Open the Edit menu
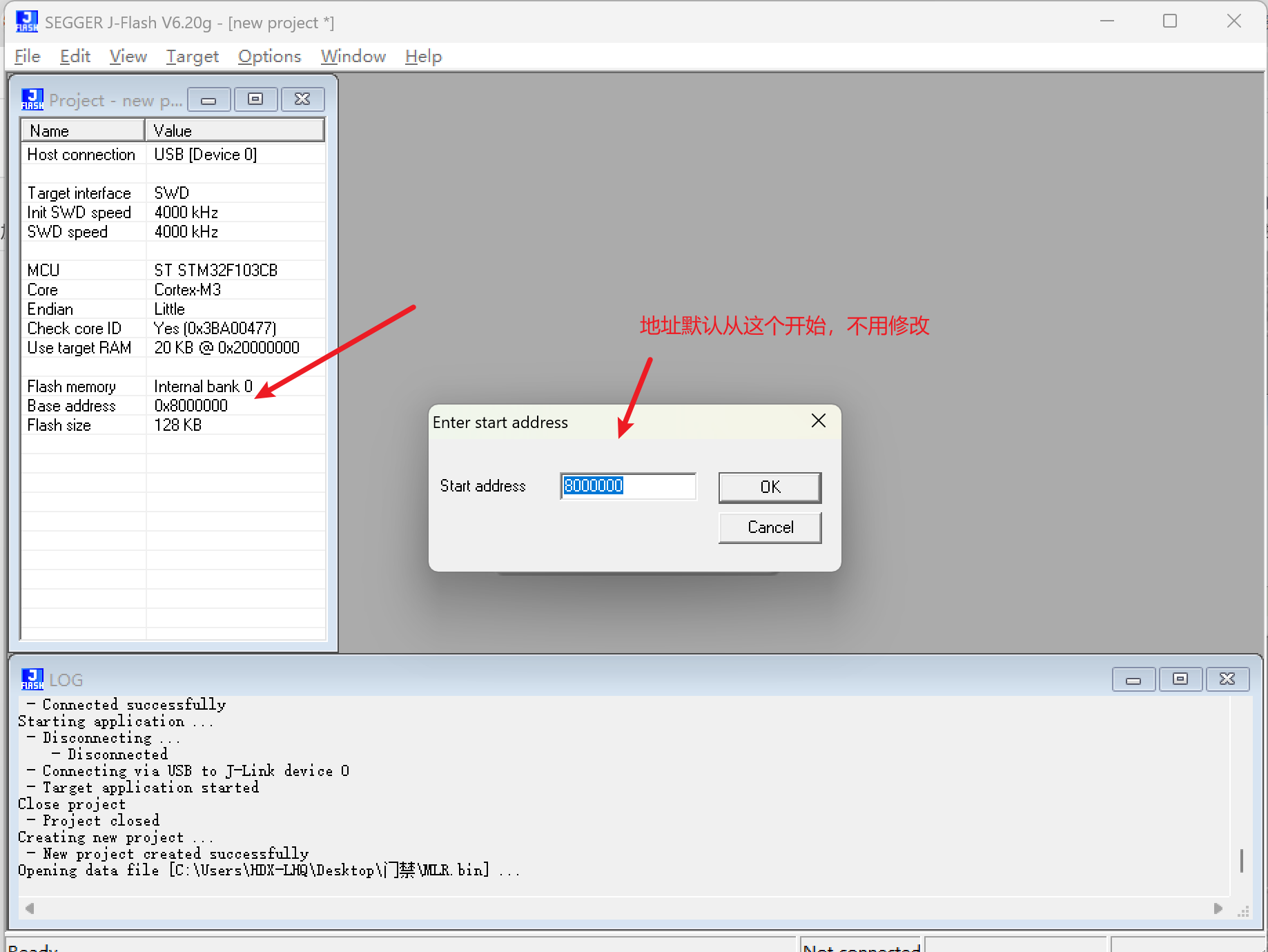1268x952 pixels. 75,57
